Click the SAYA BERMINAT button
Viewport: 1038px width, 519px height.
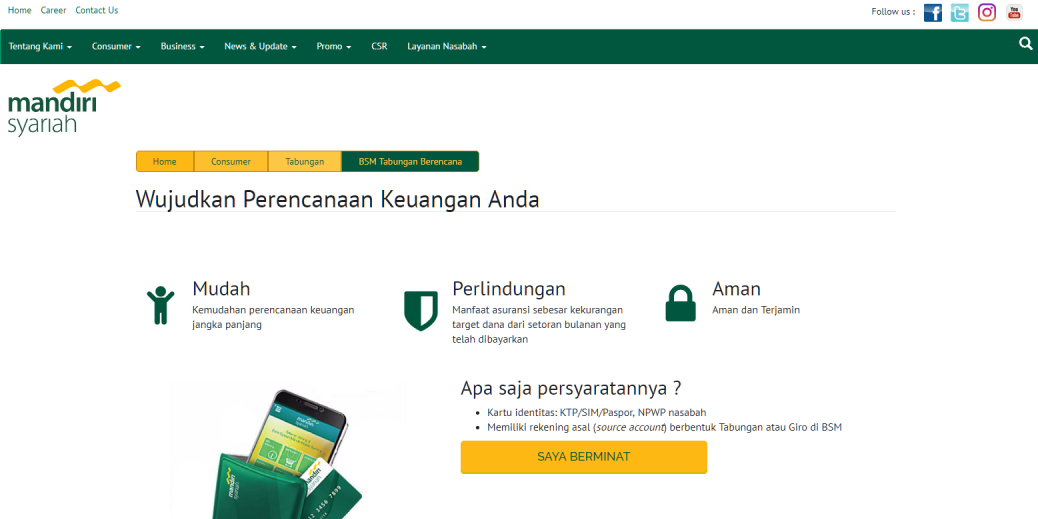coord(584,457)
